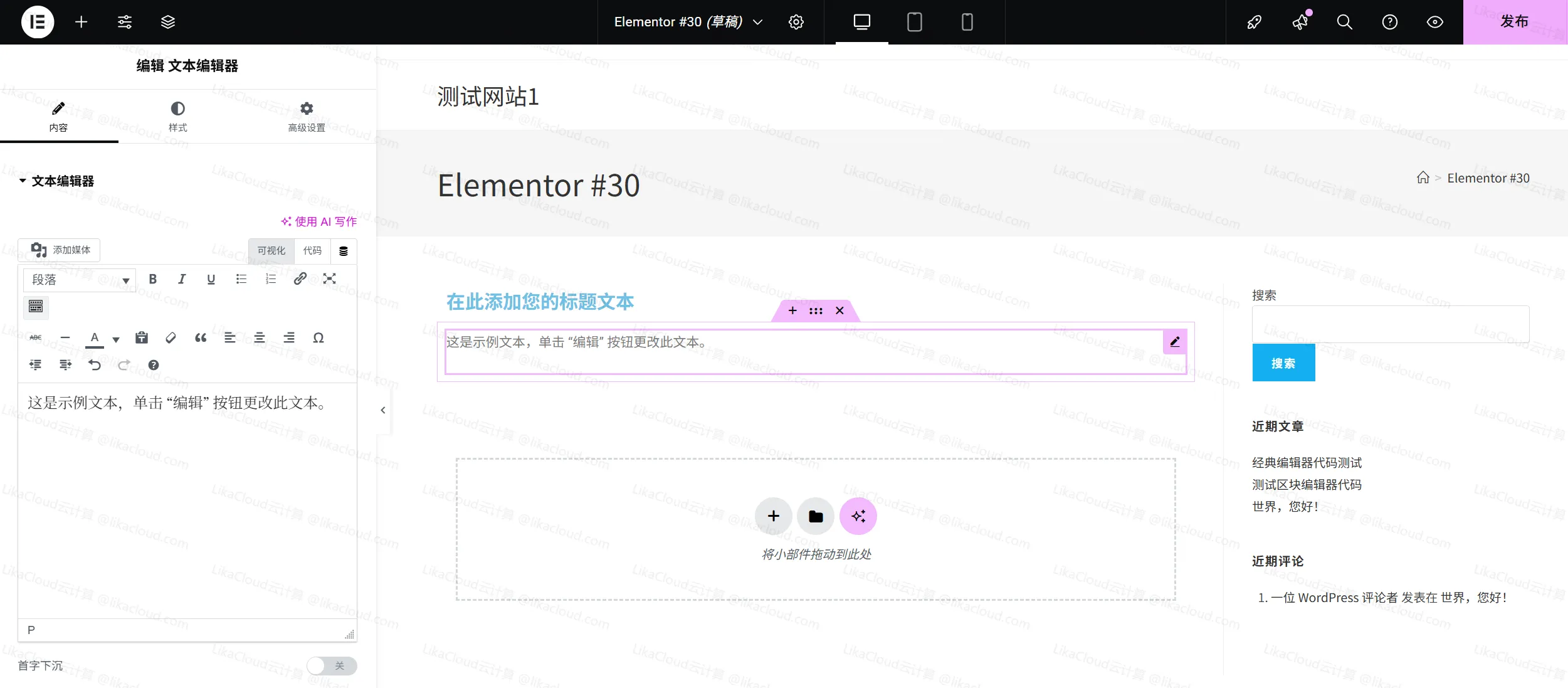Click the preview changes eye icon
The width and height of the screenshot is (1568, 688).
click(x=1434, y=22)
